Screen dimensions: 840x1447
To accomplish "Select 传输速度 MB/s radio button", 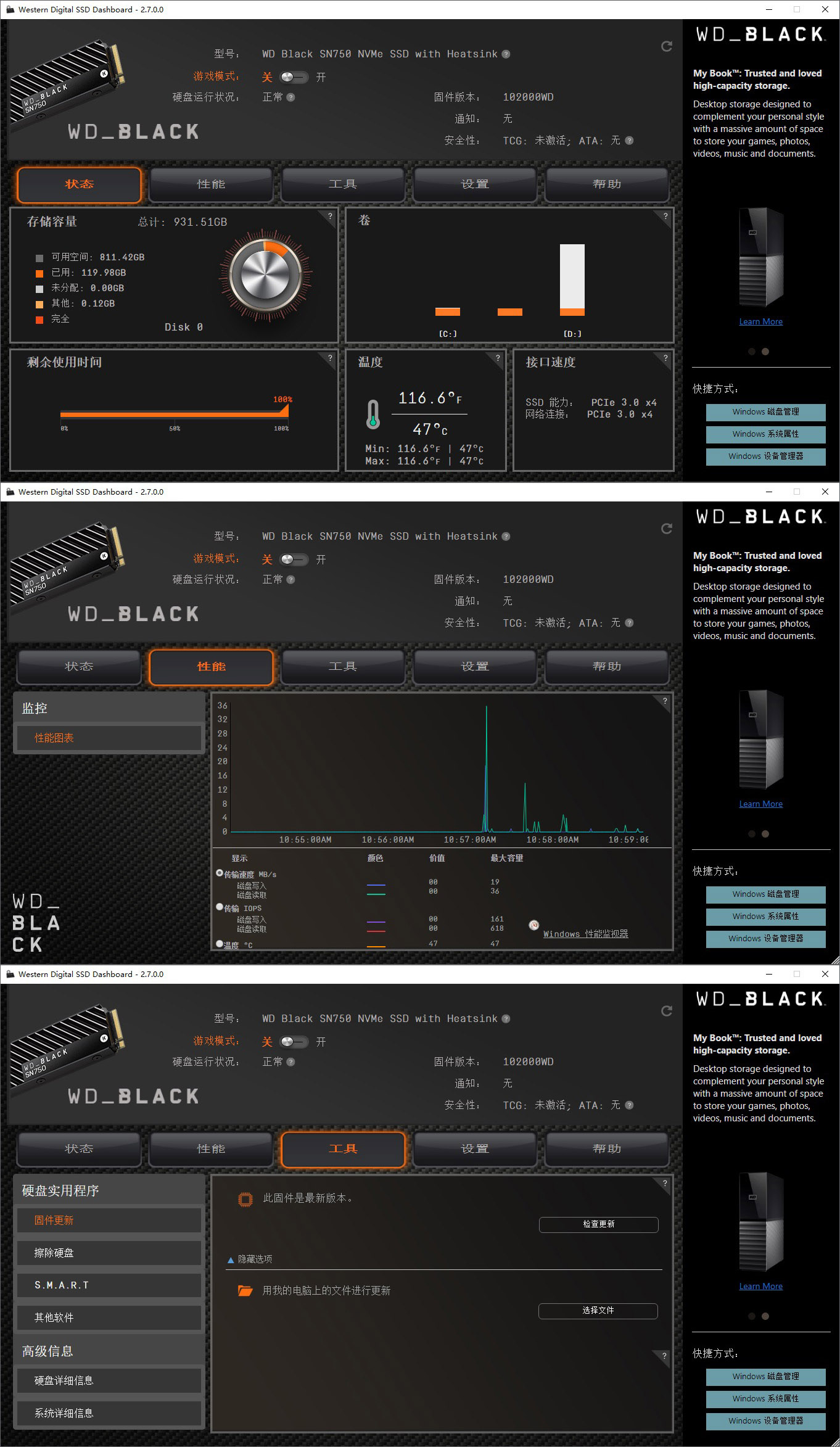I will pos(220,873).
